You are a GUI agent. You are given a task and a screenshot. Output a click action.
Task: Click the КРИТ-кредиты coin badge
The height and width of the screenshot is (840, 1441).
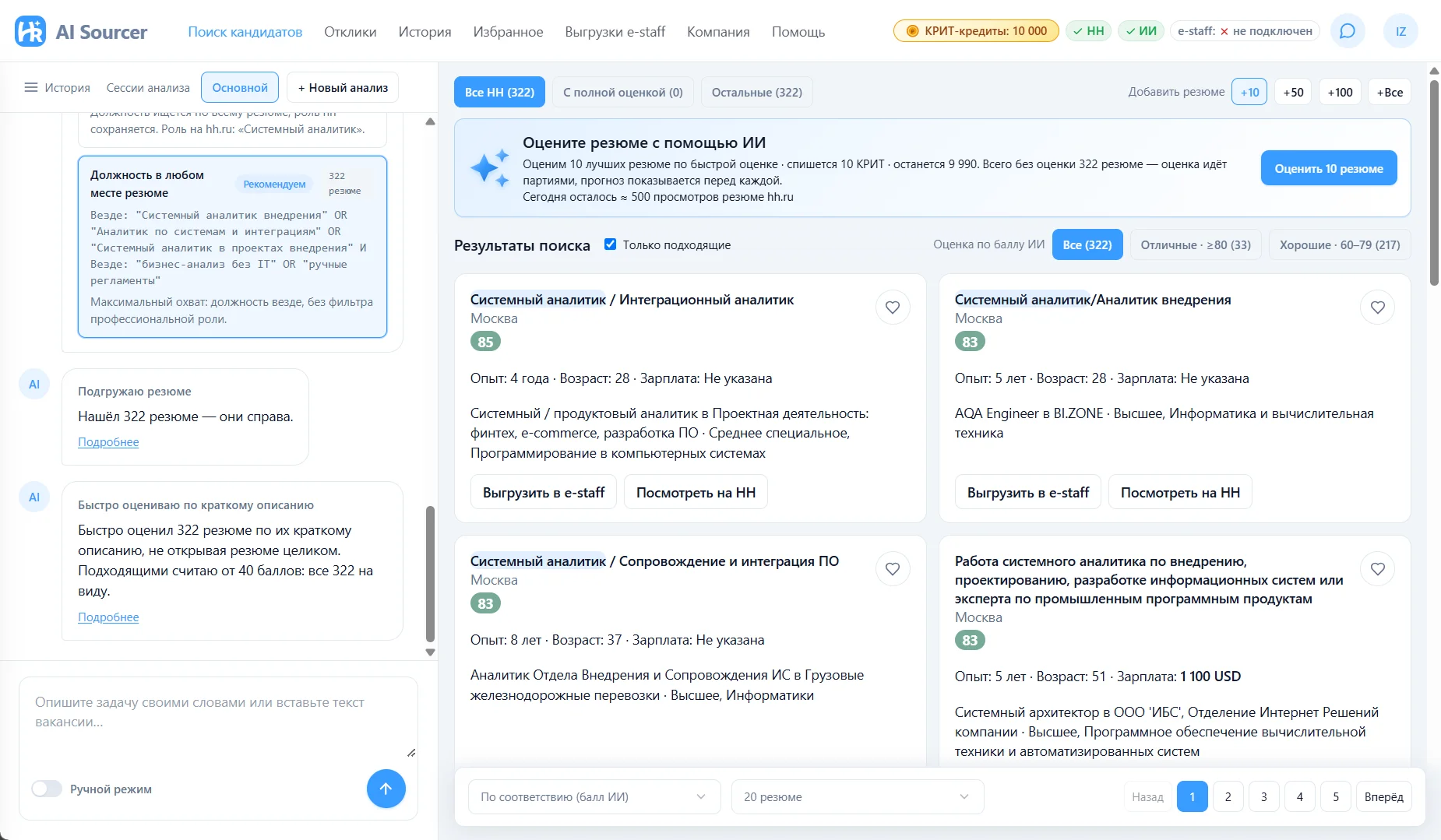coord(976,31)
